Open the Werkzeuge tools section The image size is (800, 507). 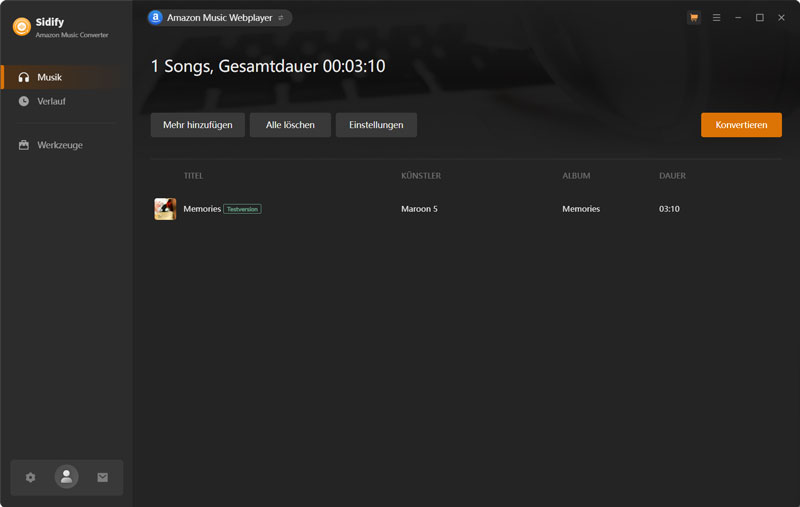click(x=66, y=145)
